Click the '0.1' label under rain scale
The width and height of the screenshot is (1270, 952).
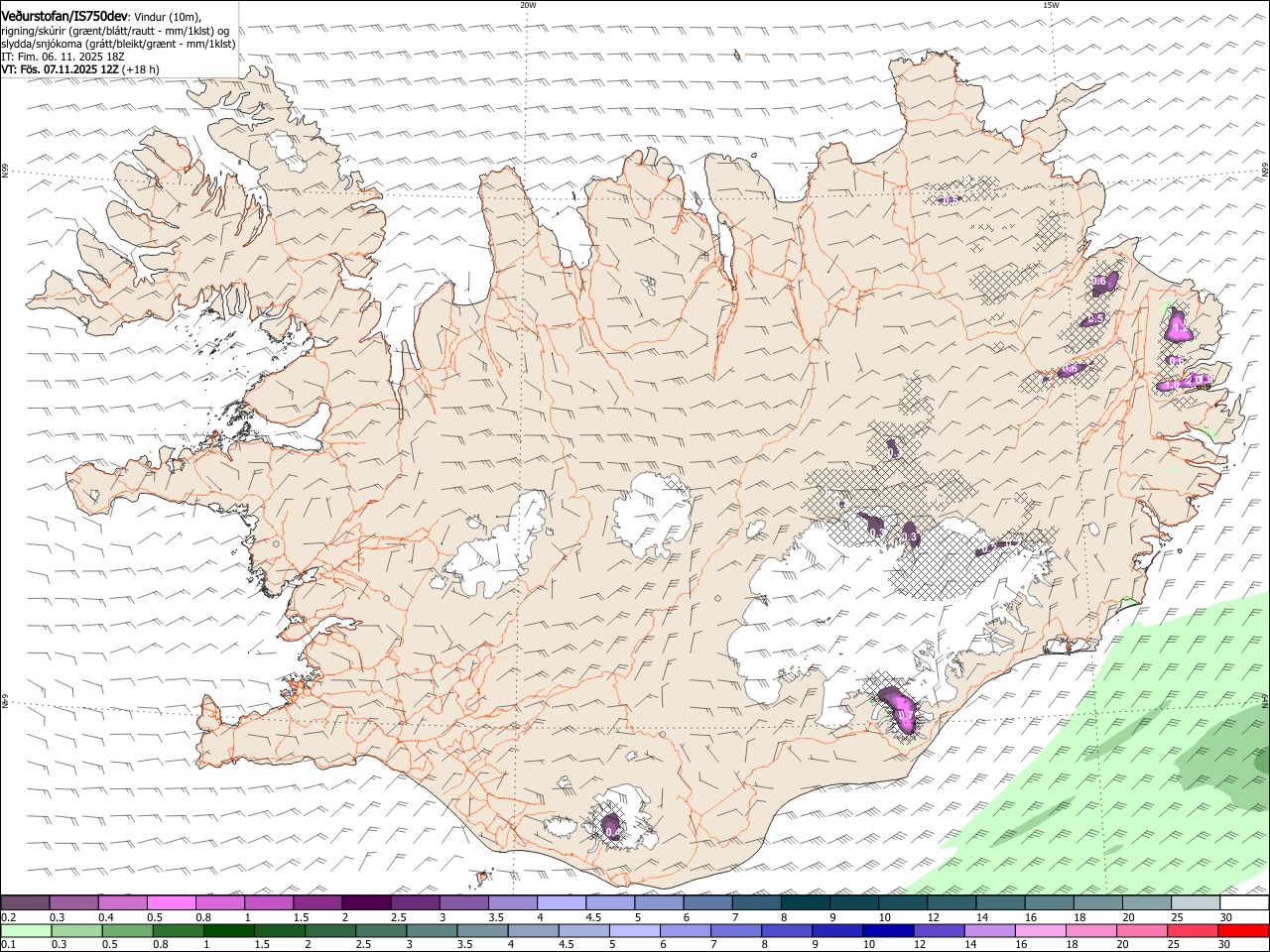tap(8, 945)
